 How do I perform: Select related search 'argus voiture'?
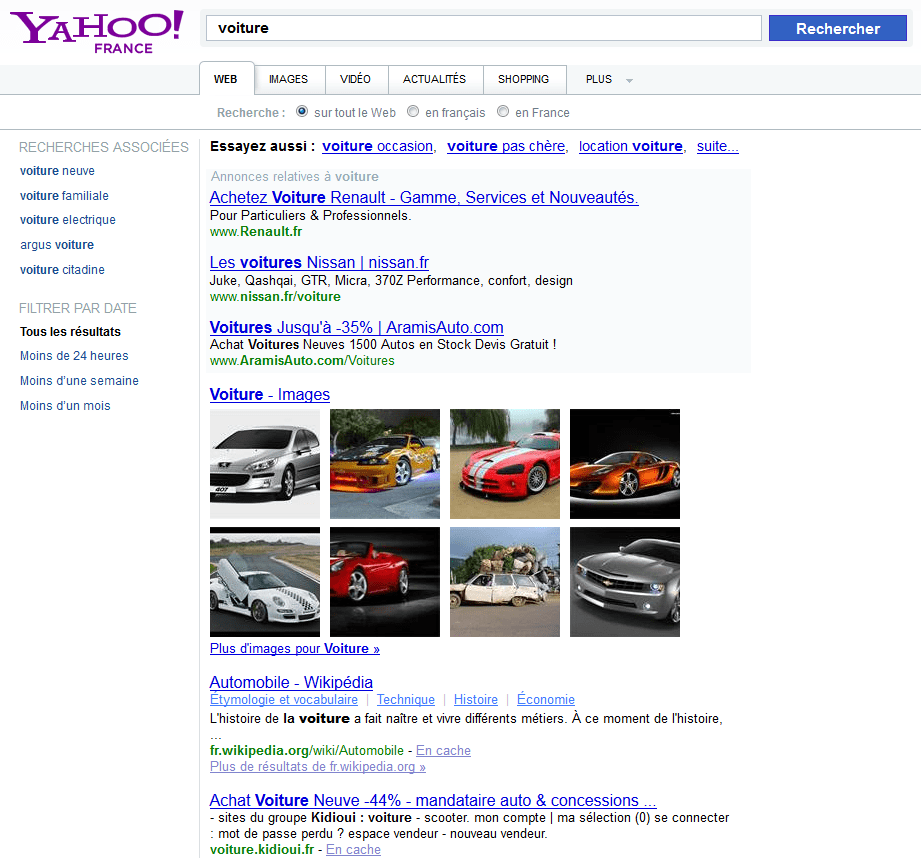tap(57, 245)
